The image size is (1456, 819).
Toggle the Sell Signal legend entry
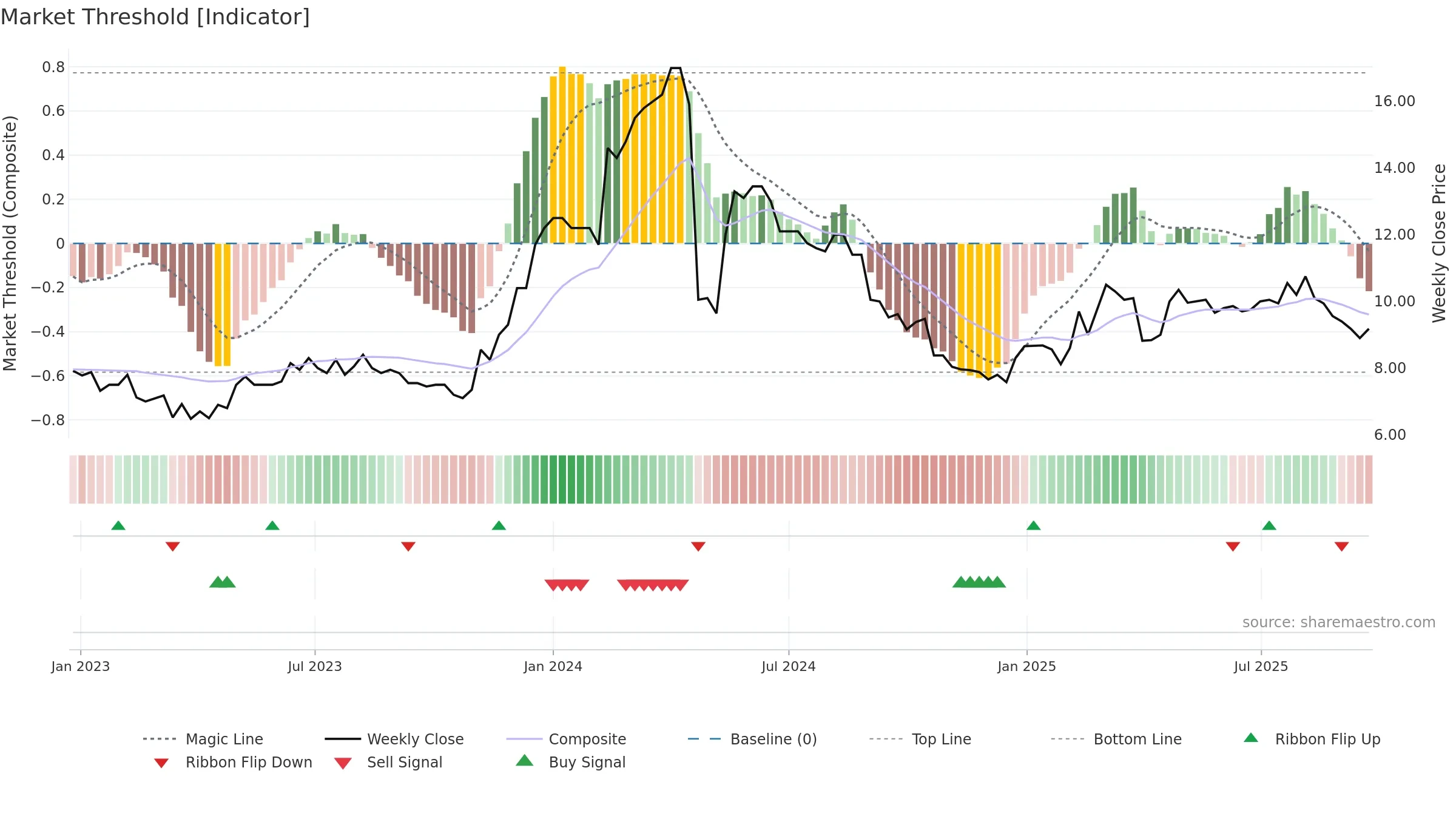coord(388,762)
